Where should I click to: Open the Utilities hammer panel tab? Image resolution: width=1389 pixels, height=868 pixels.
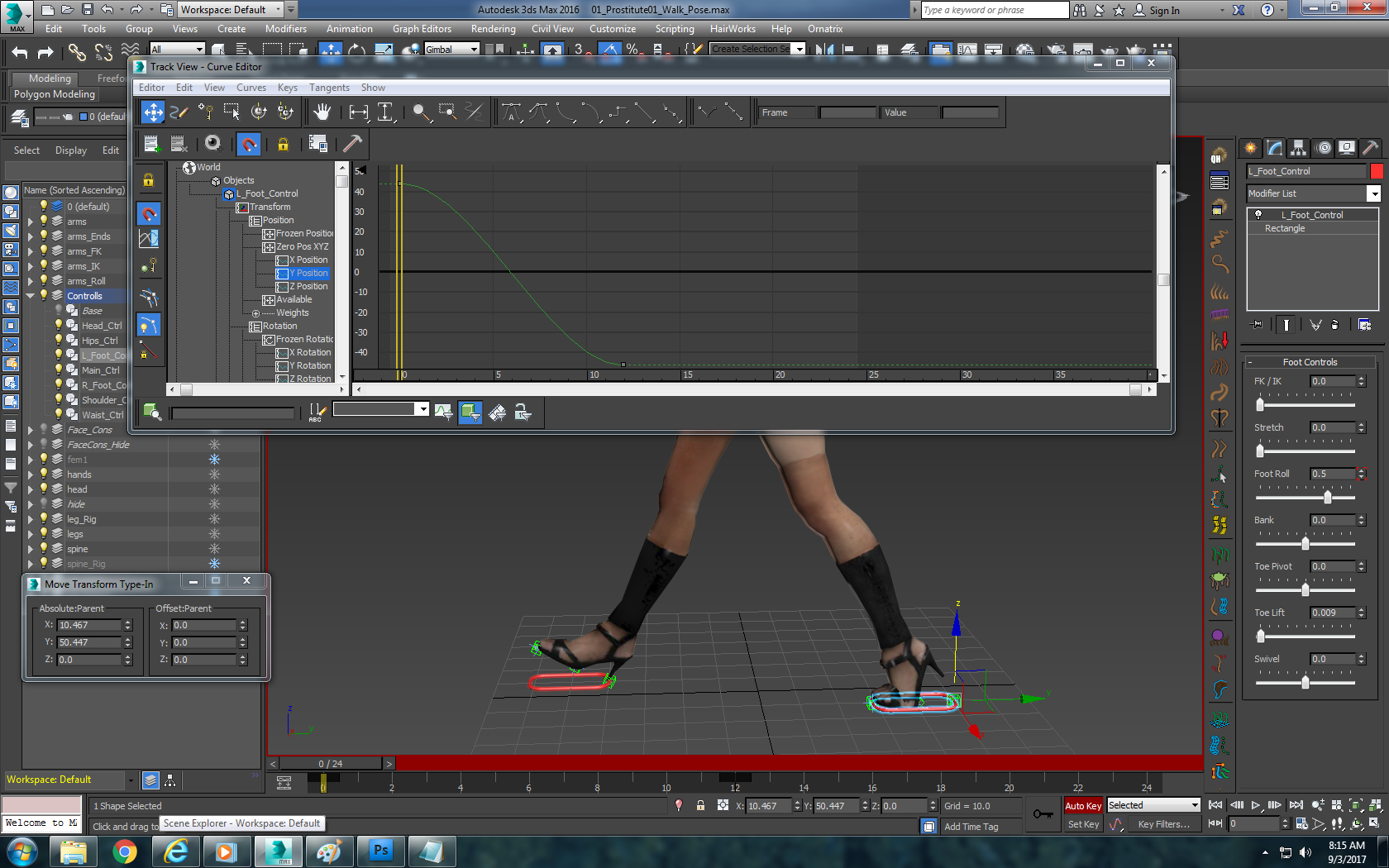1371,148
